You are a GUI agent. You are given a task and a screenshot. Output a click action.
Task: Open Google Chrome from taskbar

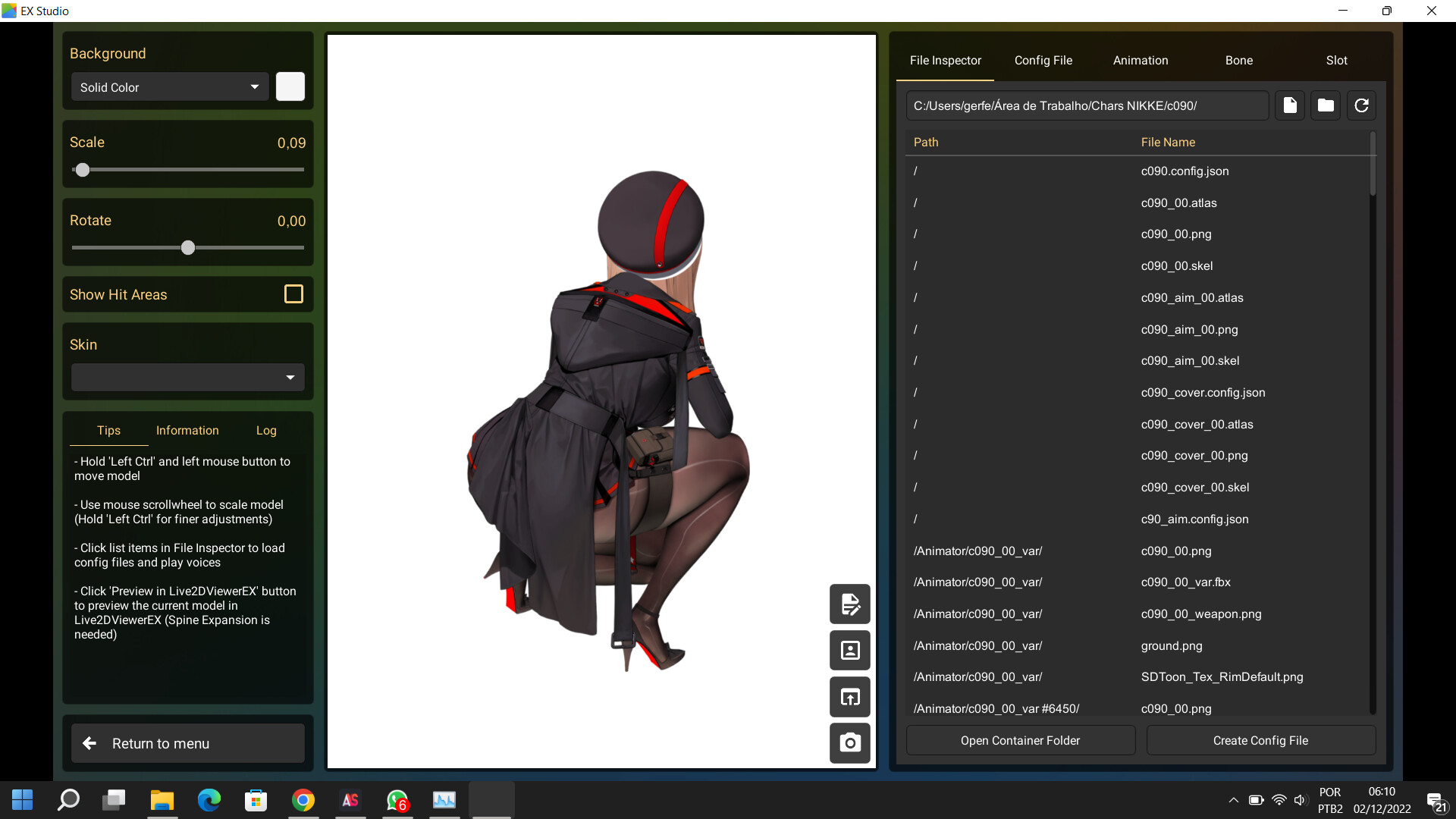point(303,800)
